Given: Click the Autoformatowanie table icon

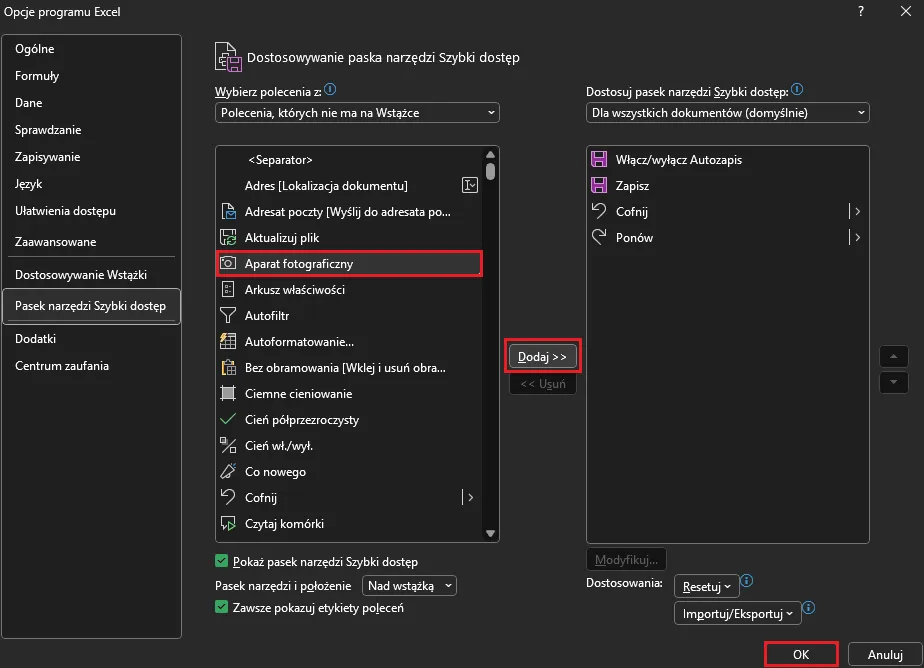Looking at the screenshot, I should (227, 342).
